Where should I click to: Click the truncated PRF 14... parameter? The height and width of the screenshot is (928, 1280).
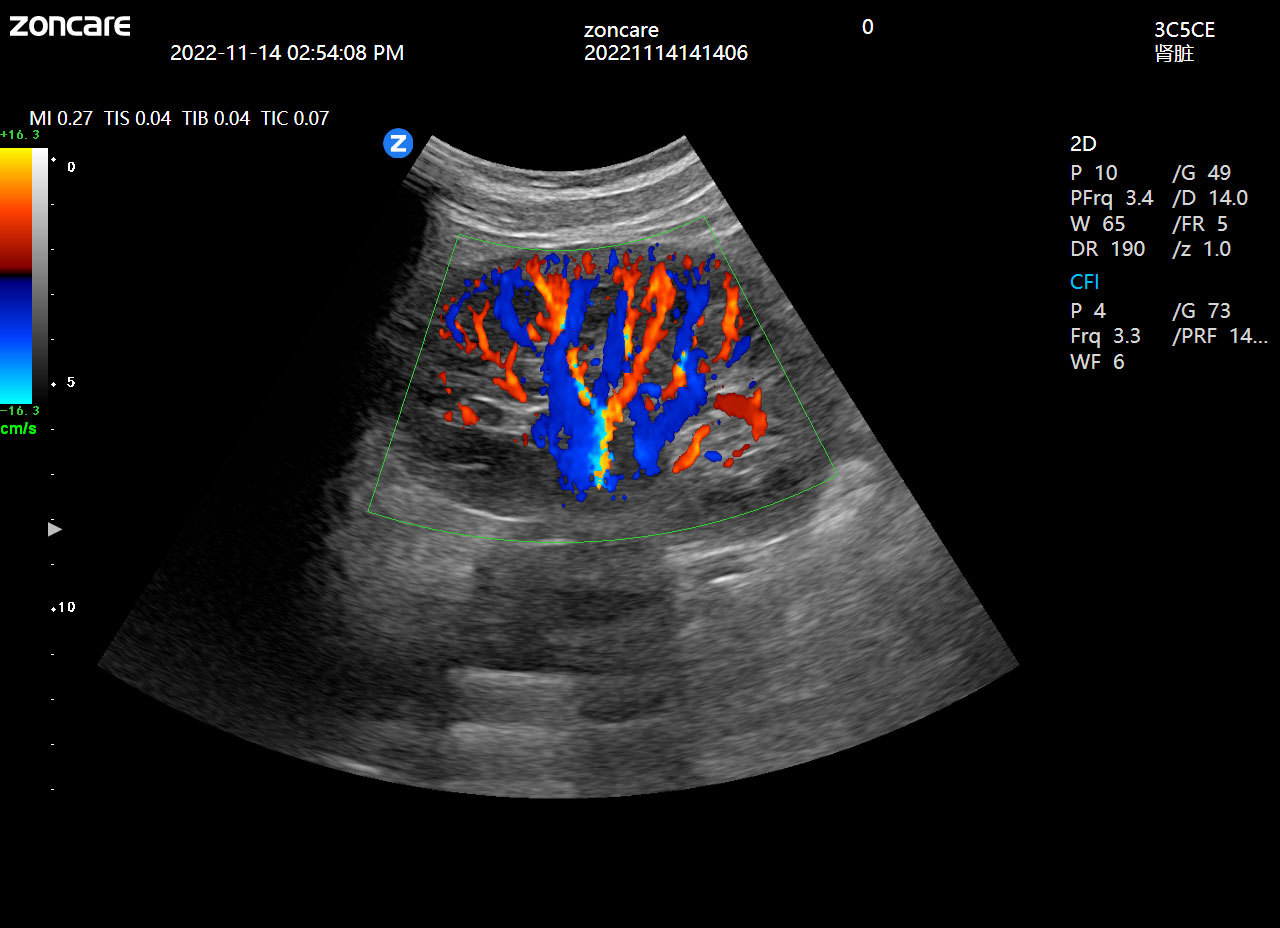coord(1219,336)
